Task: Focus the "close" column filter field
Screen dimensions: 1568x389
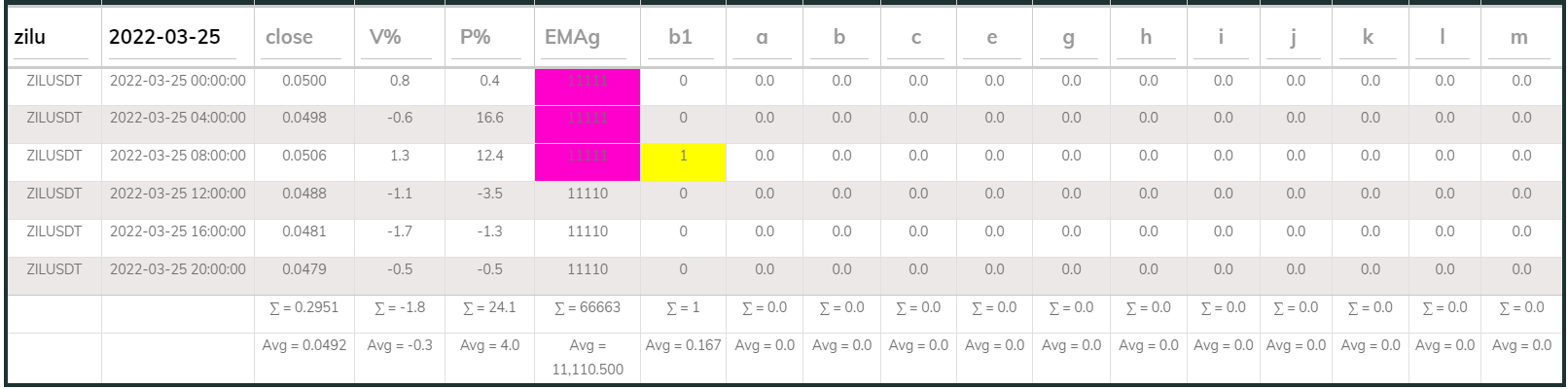Action: click(x=303, y=38)
